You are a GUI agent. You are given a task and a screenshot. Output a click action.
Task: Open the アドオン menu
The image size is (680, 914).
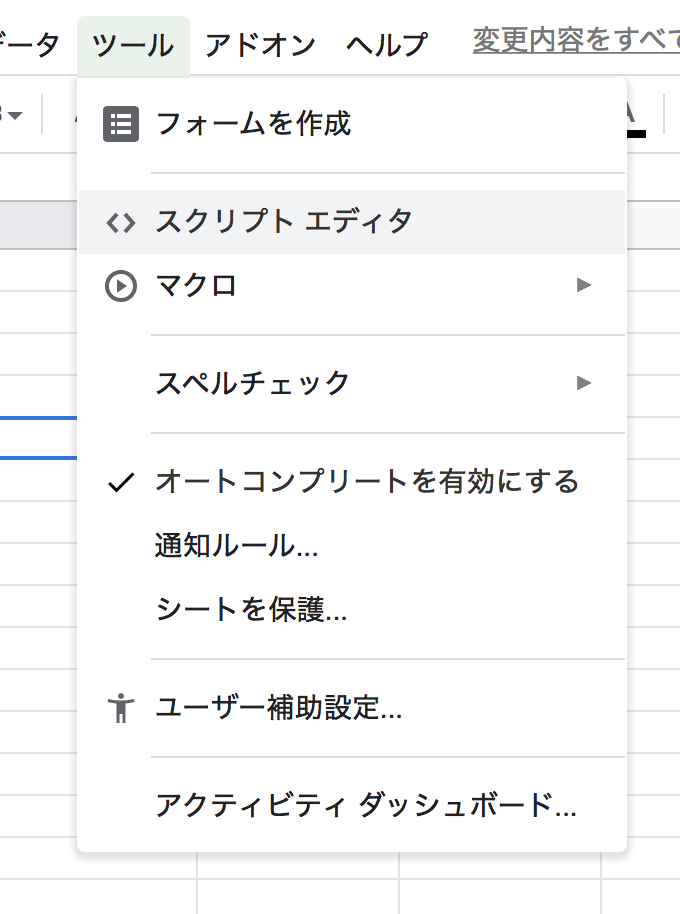coord(260,45)
